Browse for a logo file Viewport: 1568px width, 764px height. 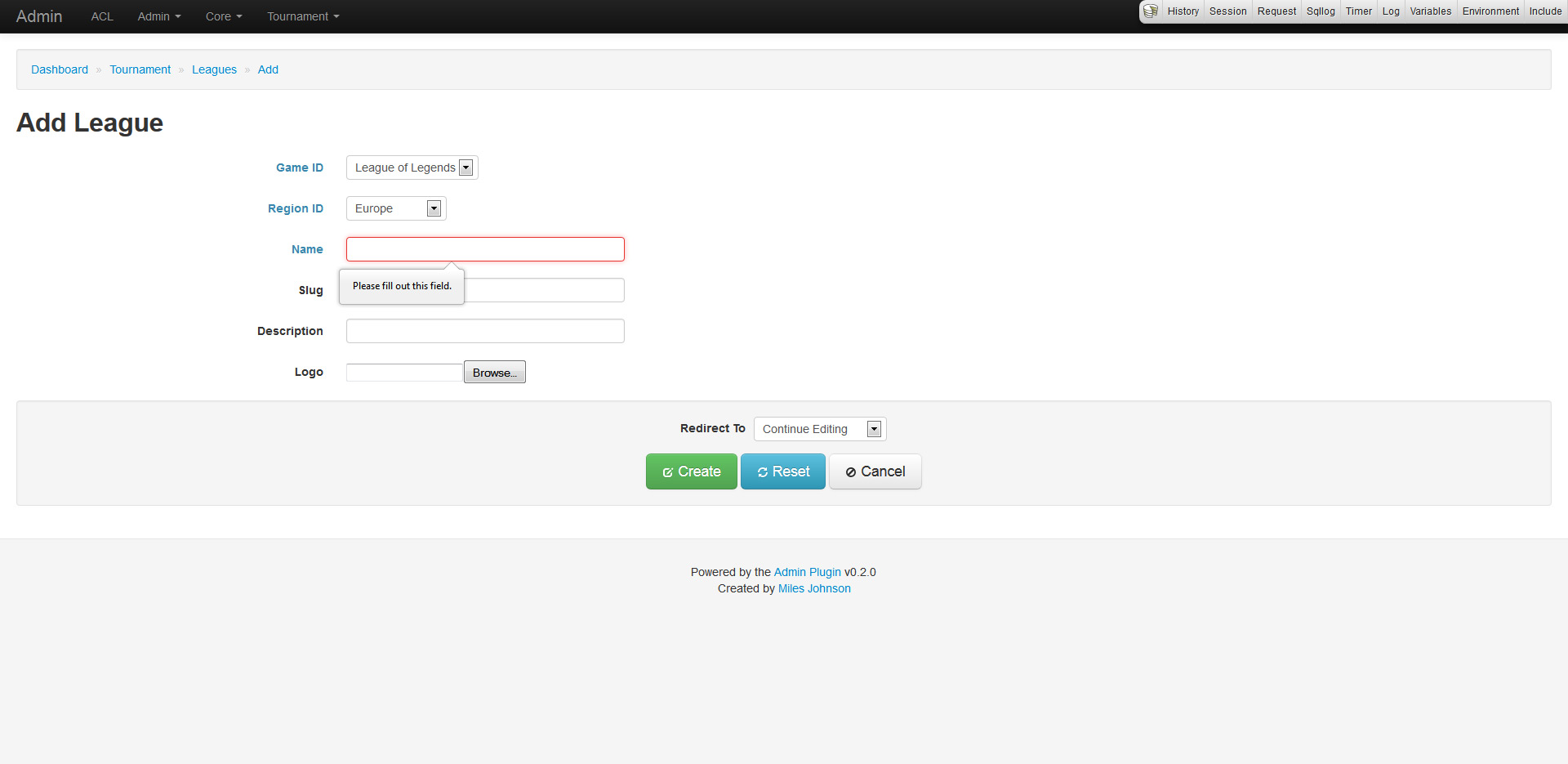click(494, 373)
